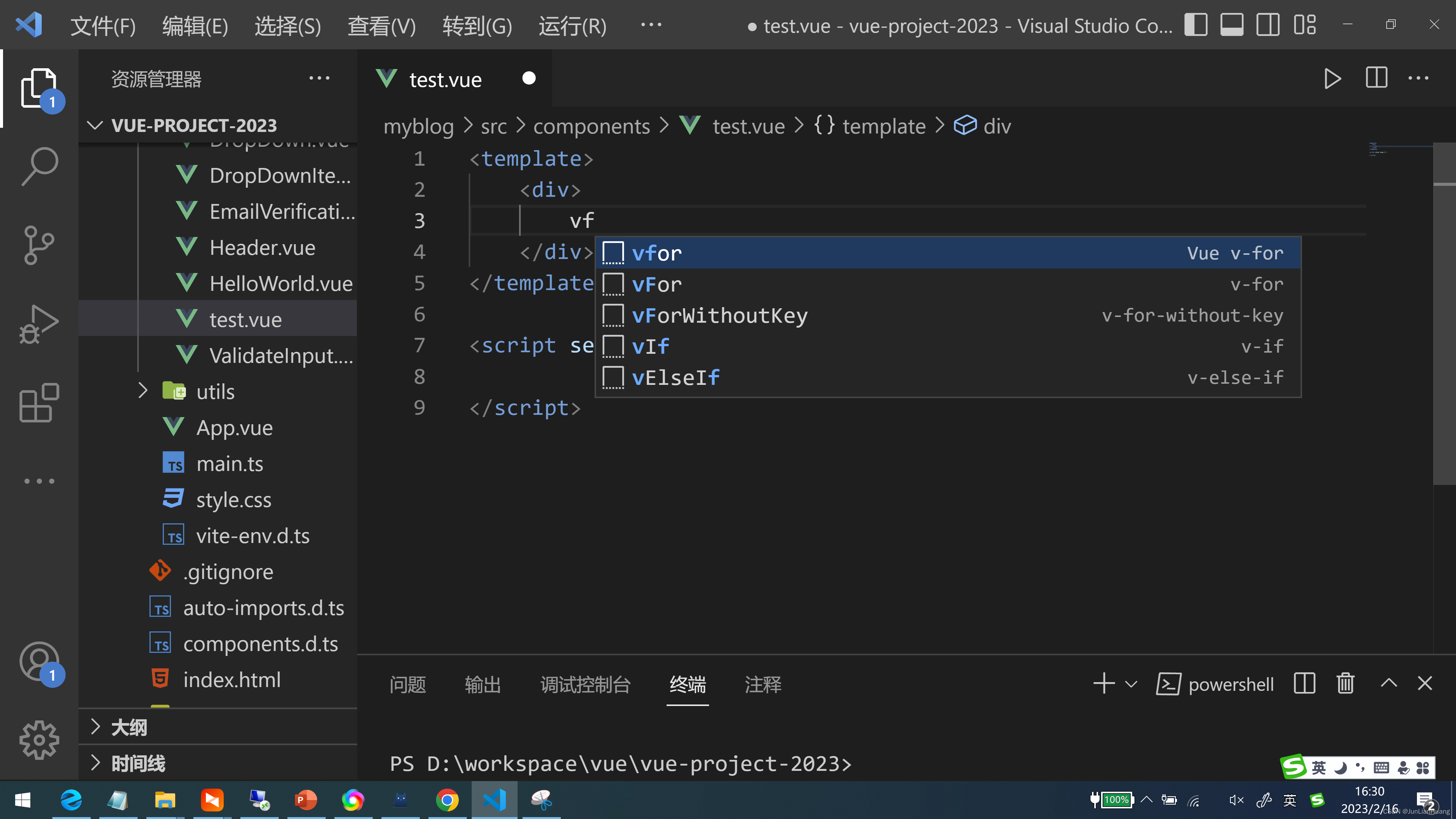Screen dimensions: 1456x819
Task: Kill the active terminal with the trash icon
Action: tap(1345, 683)
